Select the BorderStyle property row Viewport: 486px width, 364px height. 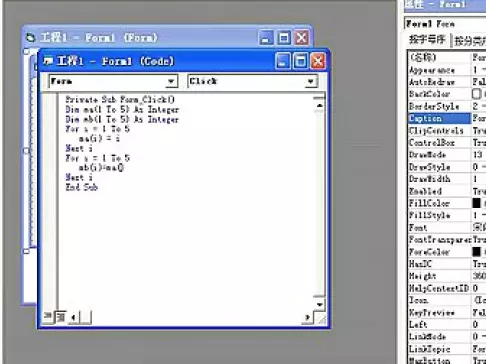point(447,106)
